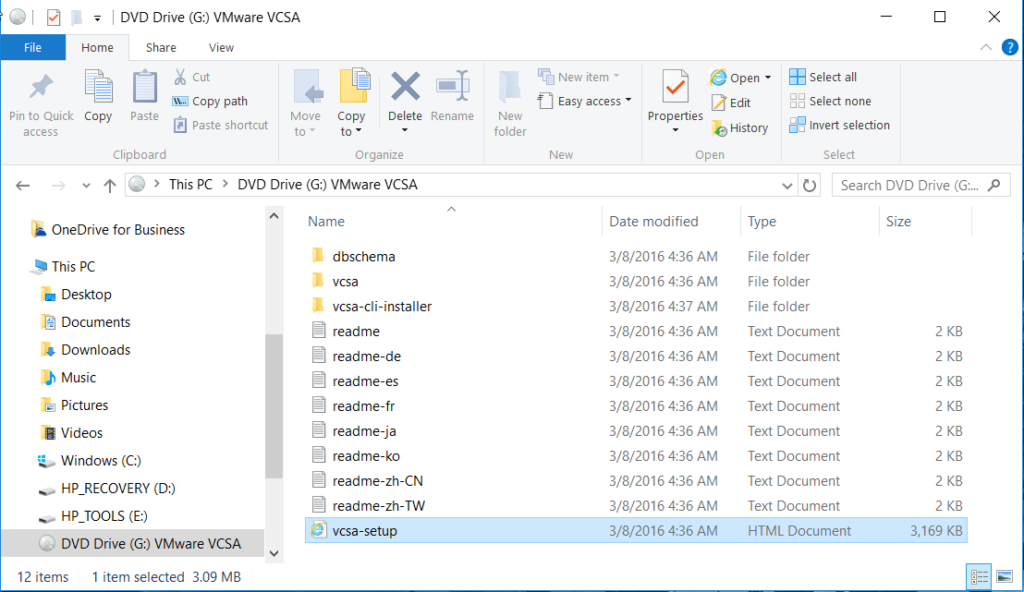Screen dimensions: 1024x592
Task: Switch to large icons view layout
Action: 1004,577
